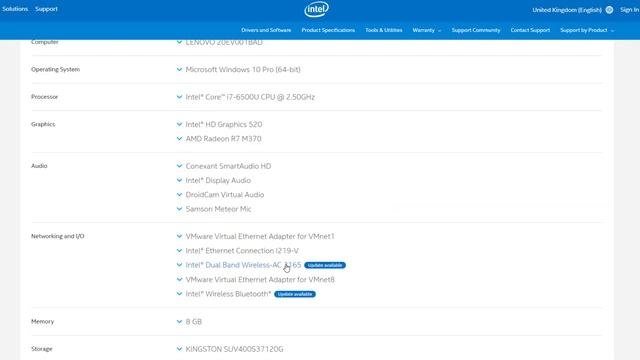640x360 pixels.
Task: Click the Intel logo in the header
Action: [316, 9]
